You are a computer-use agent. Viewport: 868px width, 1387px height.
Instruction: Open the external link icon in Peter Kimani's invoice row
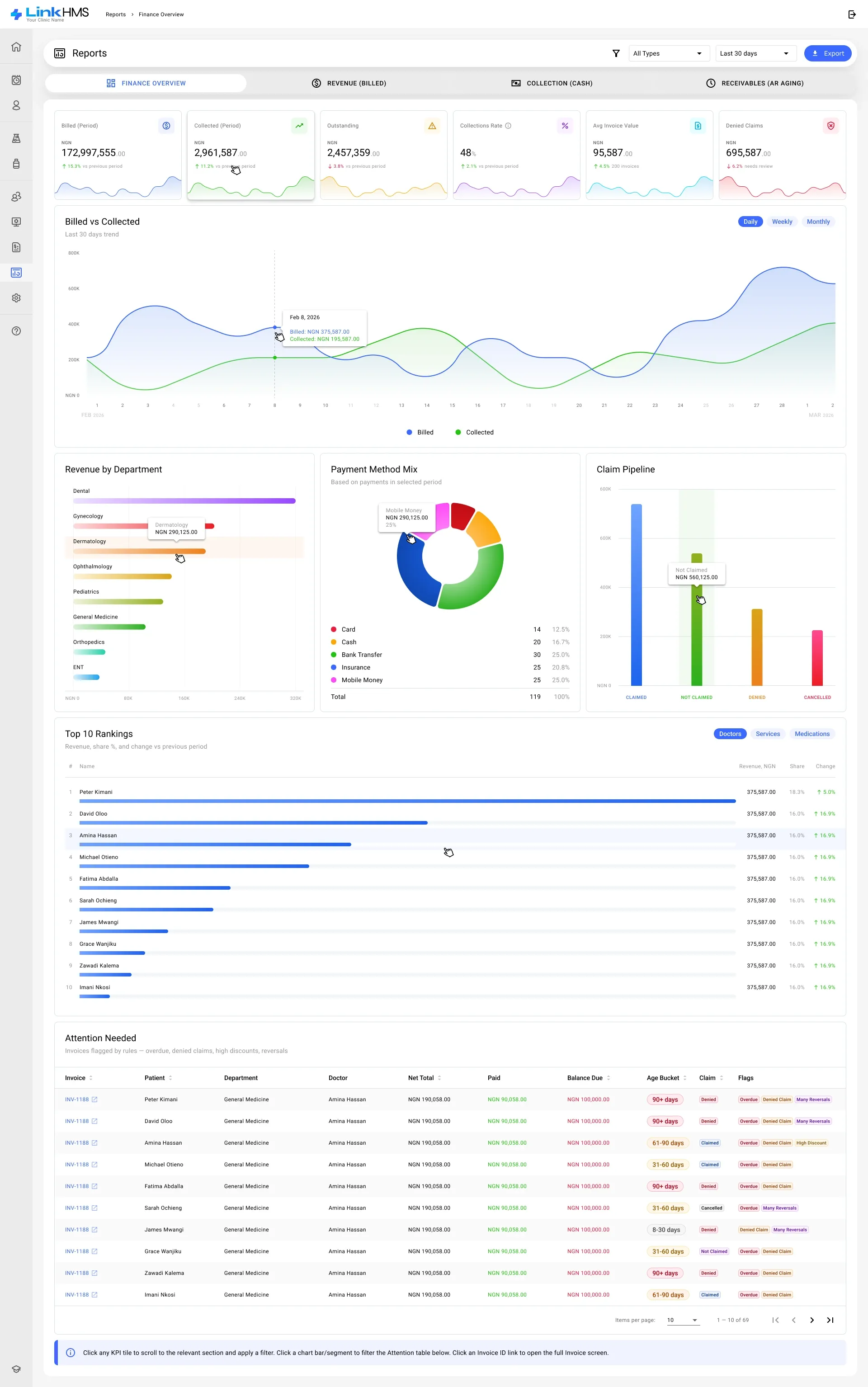click(x=95, y=1099)
